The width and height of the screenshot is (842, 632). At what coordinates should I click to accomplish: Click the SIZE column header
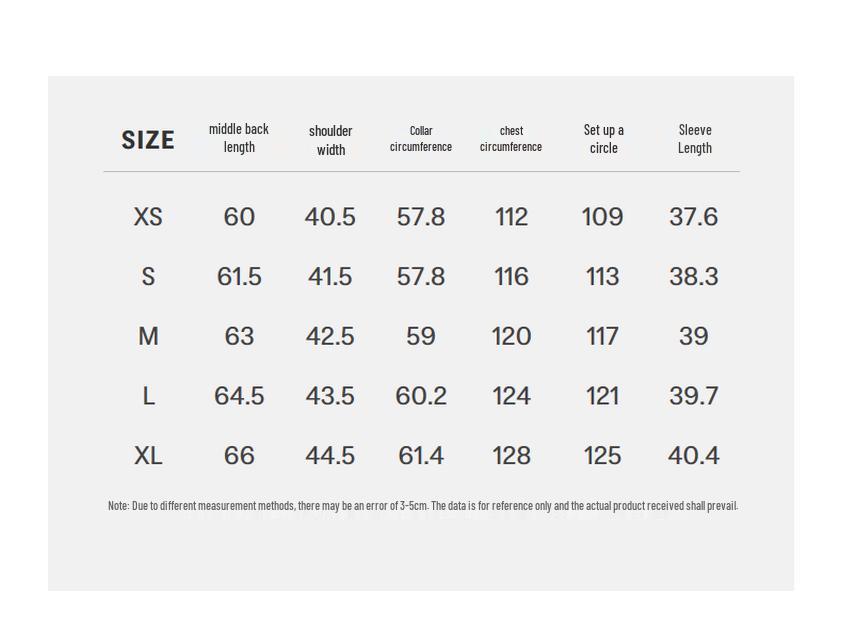(148, 140)
